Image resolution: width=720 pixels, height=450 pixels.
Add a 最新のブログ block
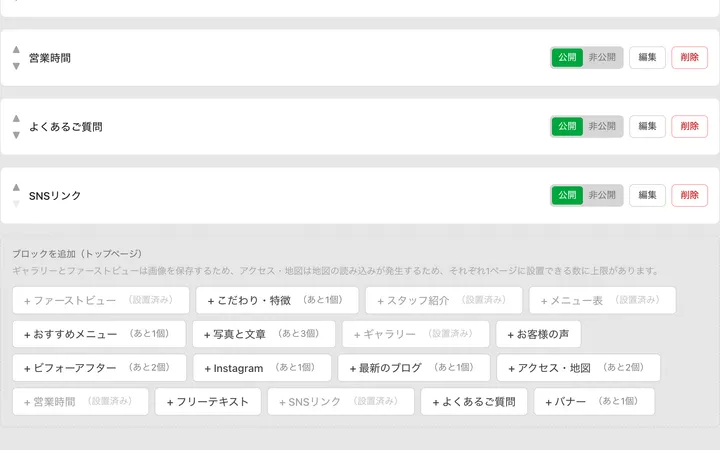[x=414, y=368]
